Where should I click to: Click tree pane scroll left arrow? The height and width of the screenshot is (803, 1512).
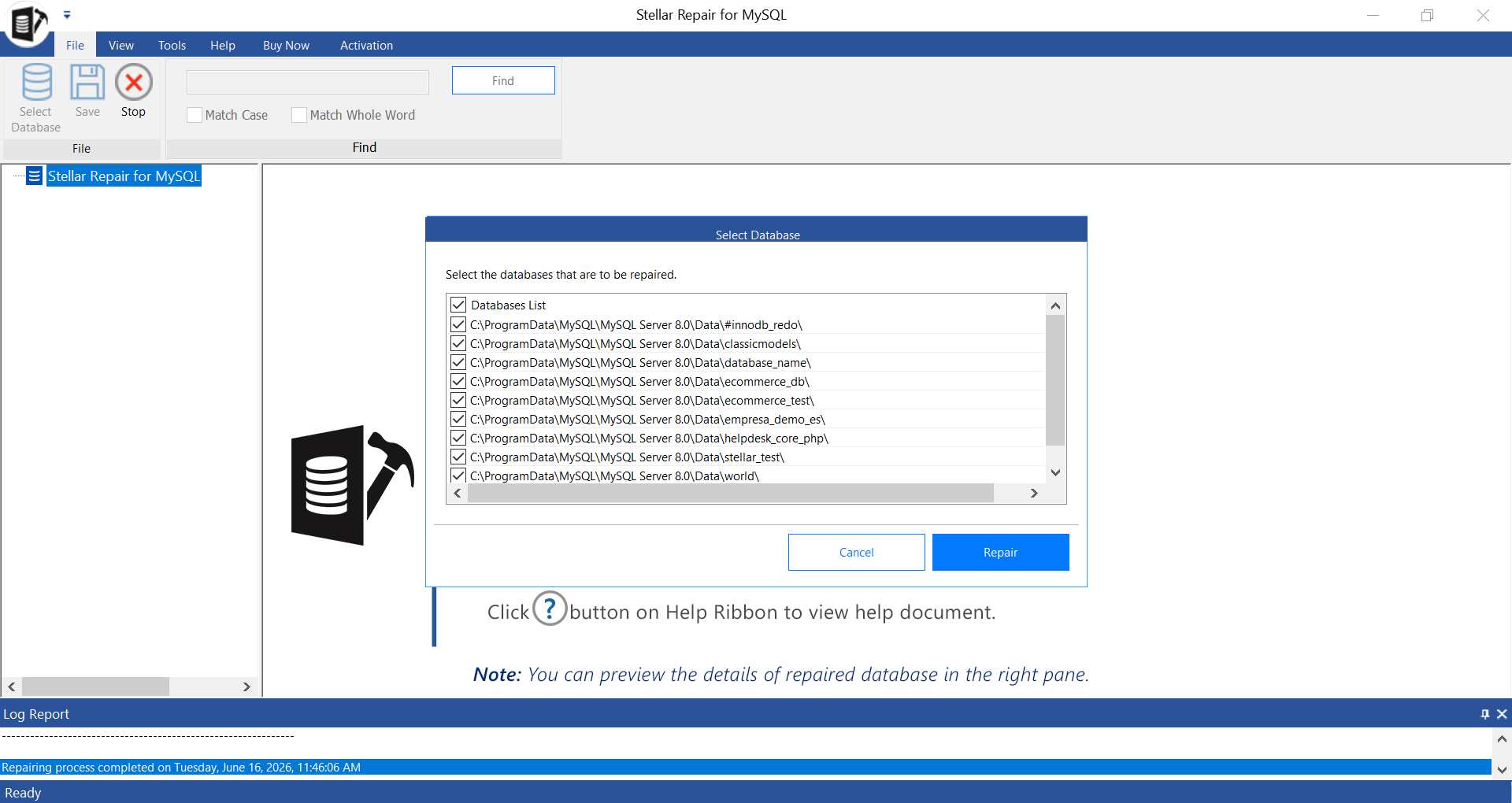(x=12, y=686)
